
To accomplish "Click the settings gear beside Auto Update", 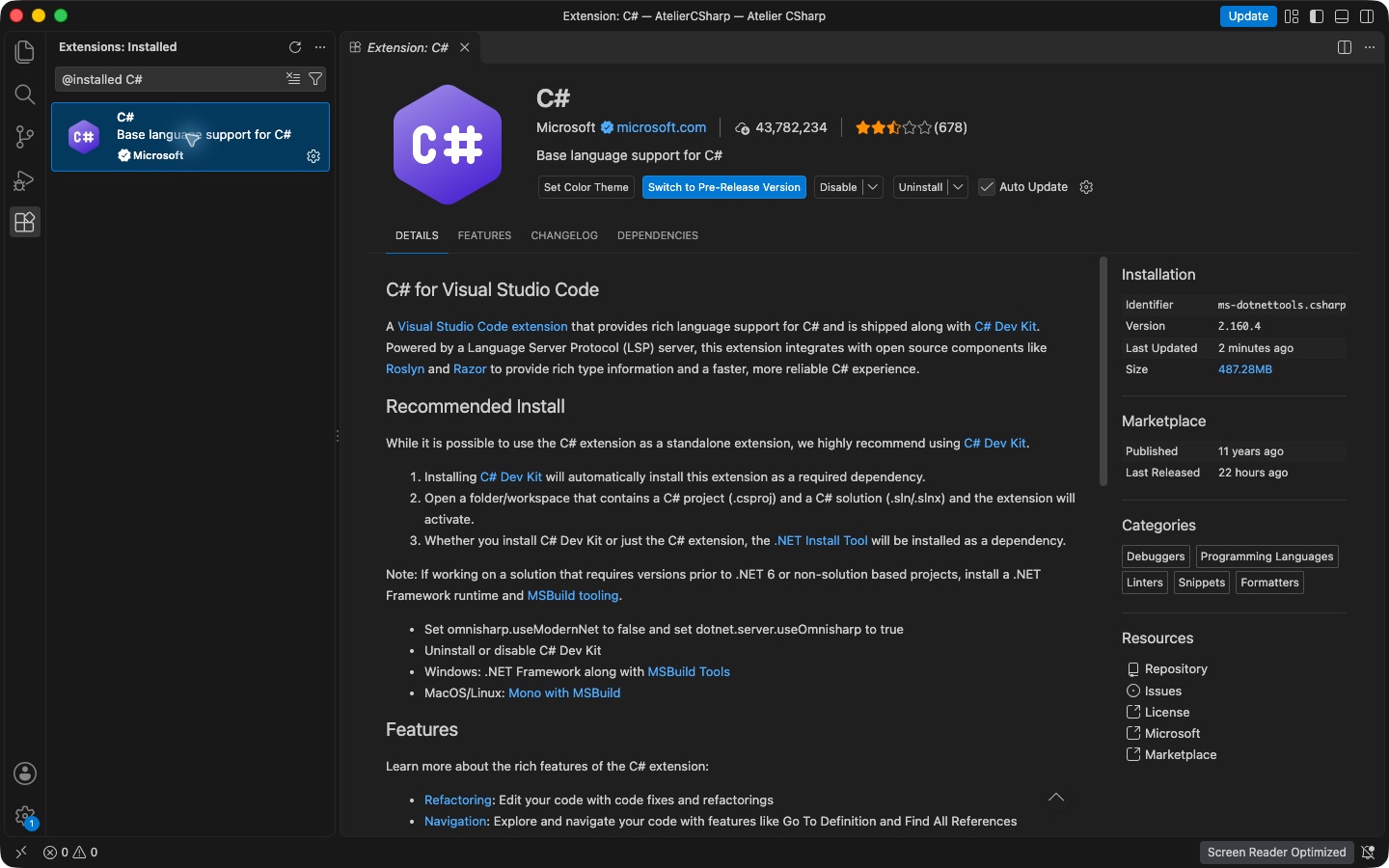I will pyautogui.click(x=1086, y=187).
